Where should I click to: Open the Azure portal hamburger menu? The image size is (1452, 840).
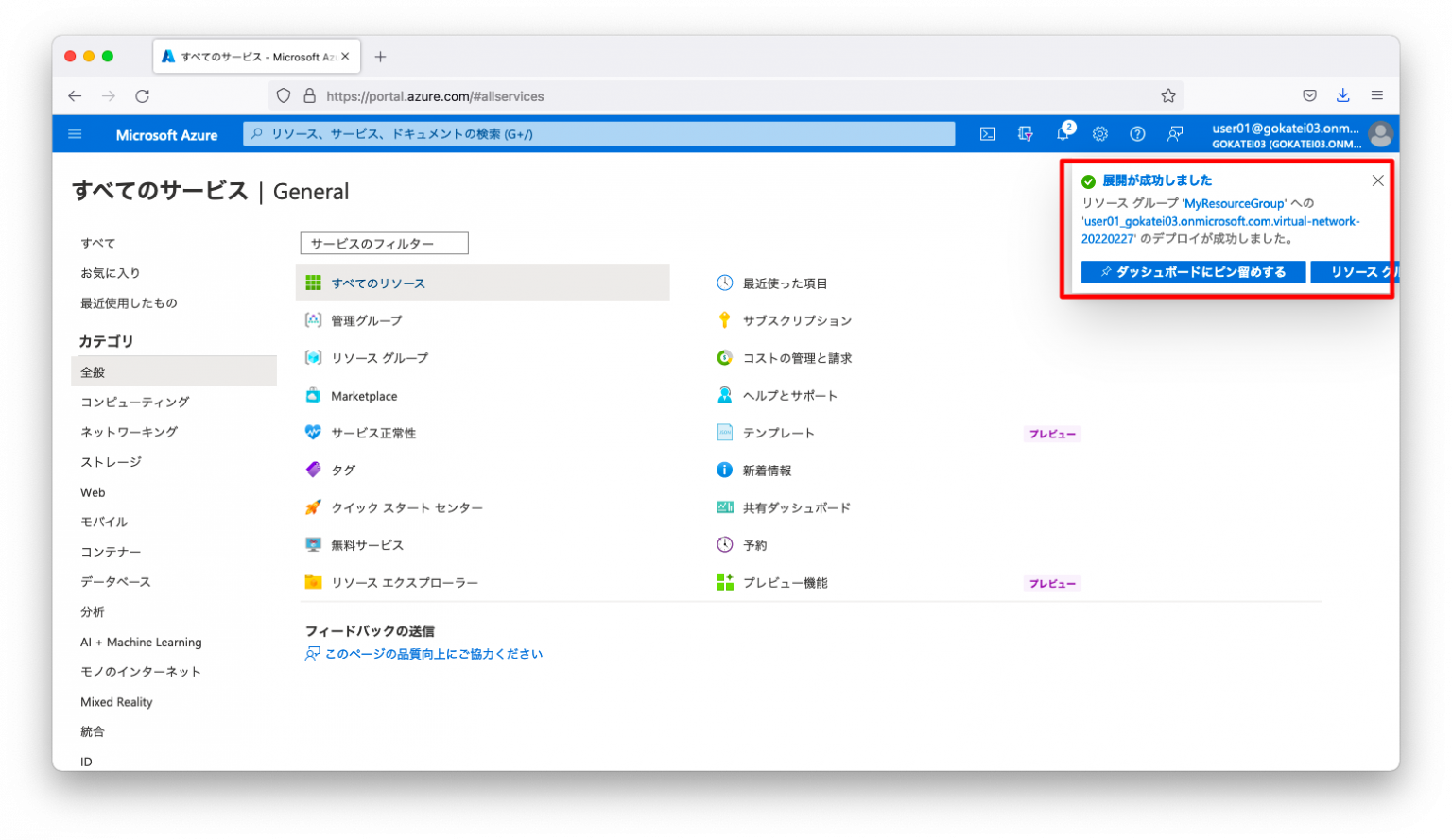point(75,134)
